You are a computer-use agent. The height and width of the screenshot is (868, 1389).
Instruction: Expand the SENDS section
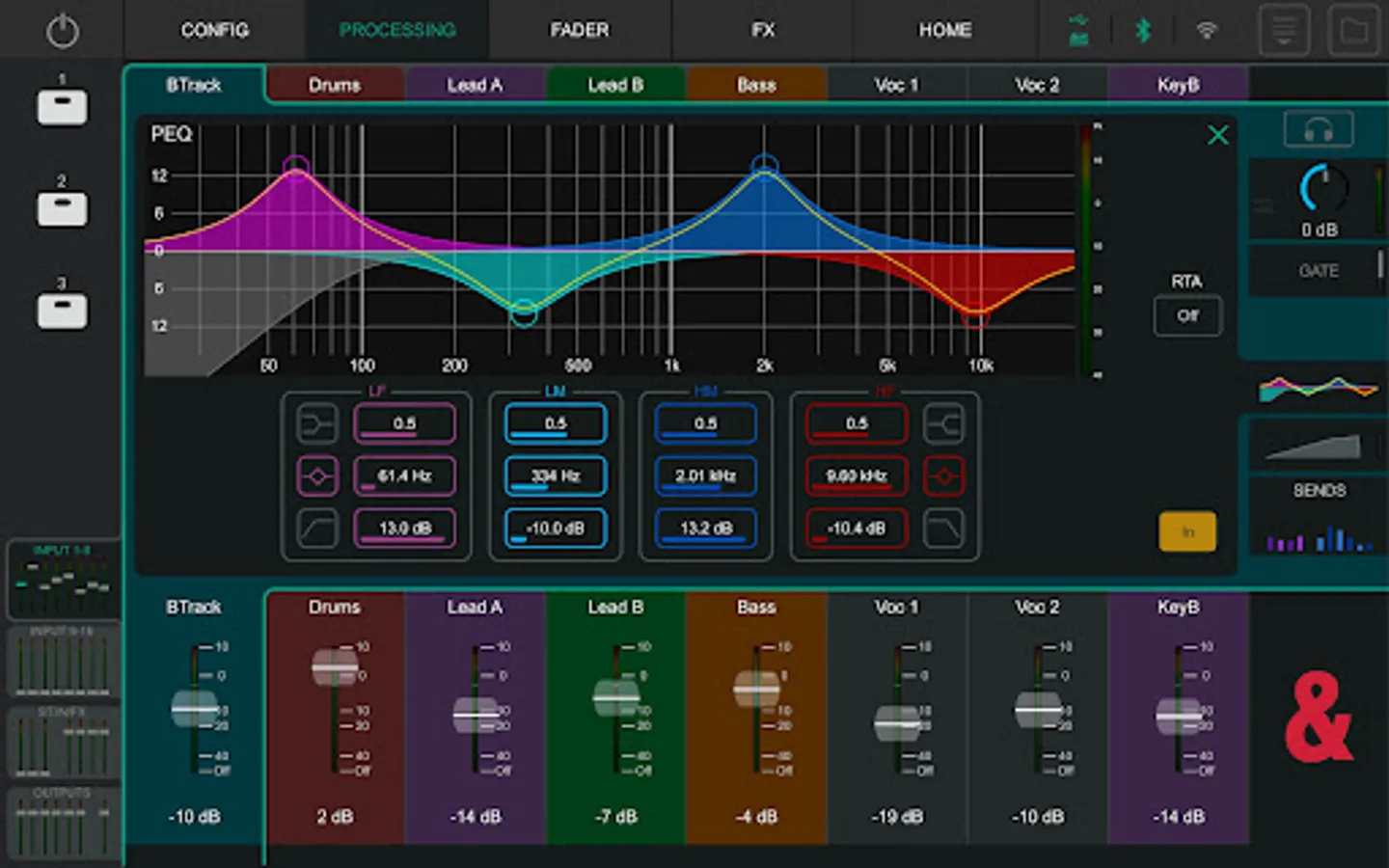pos(1318,491)
